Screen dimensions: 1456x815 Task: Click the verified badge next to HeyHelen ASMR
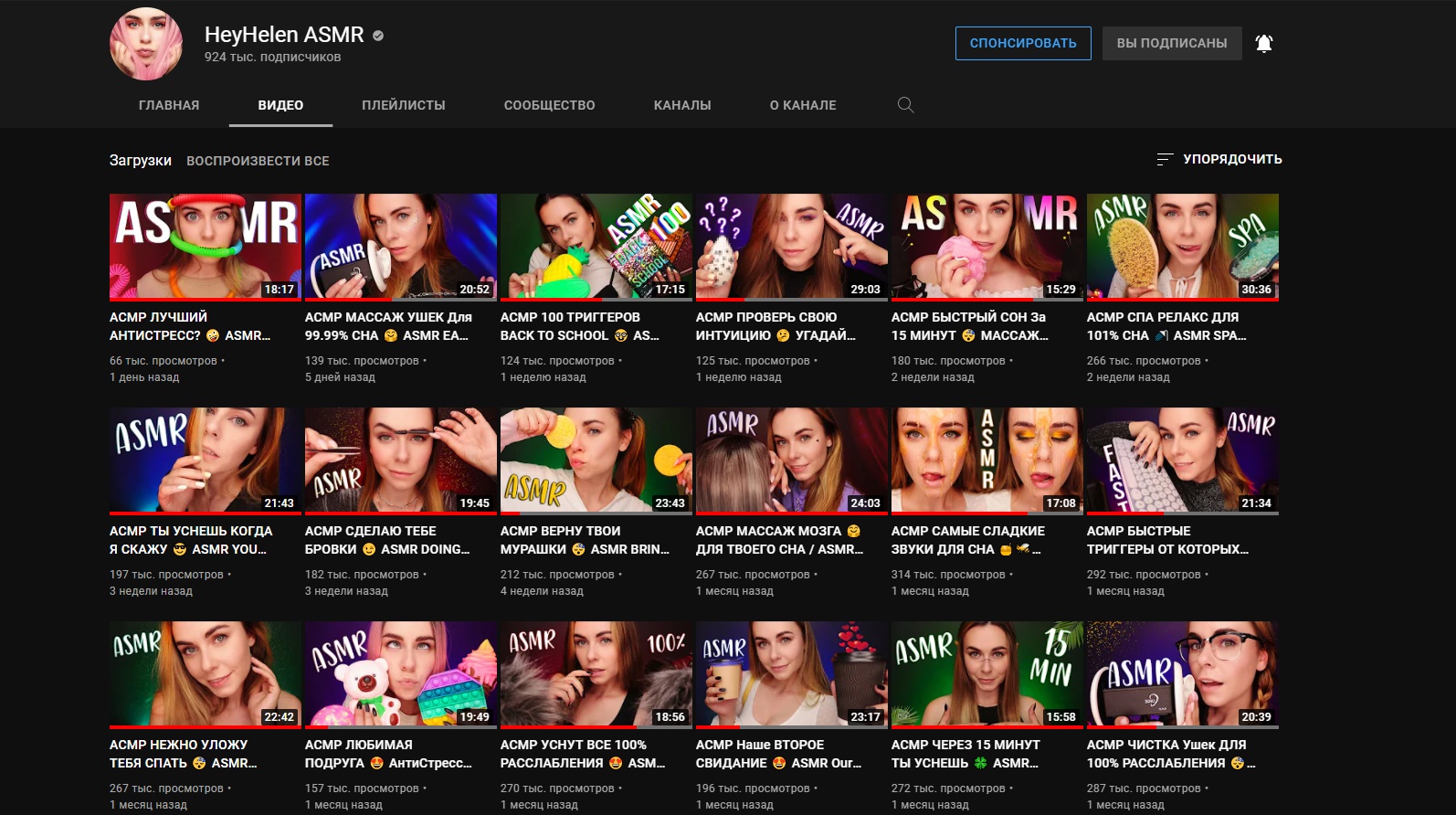[378, 36]
